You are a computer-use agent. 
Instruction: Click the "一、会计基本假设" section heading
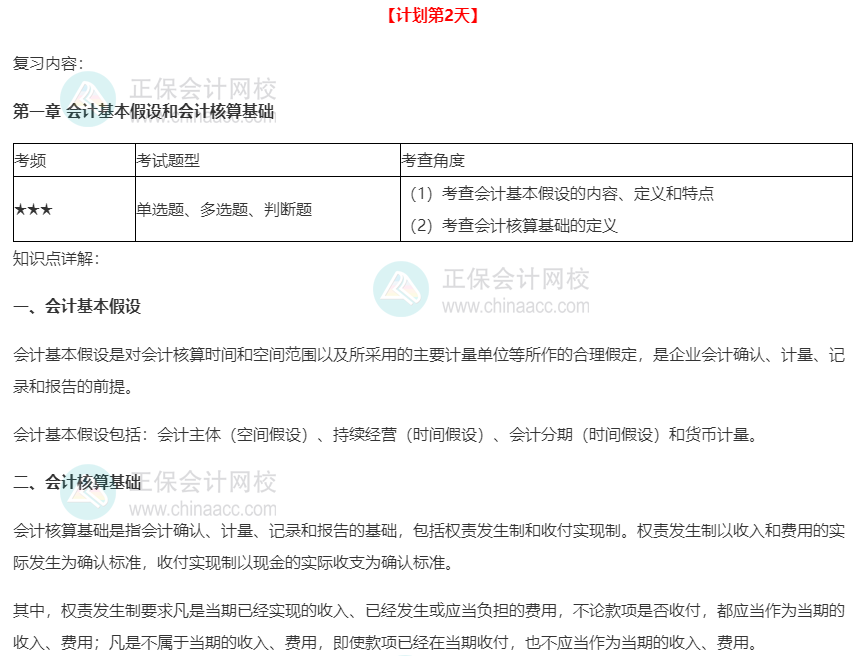77,306
